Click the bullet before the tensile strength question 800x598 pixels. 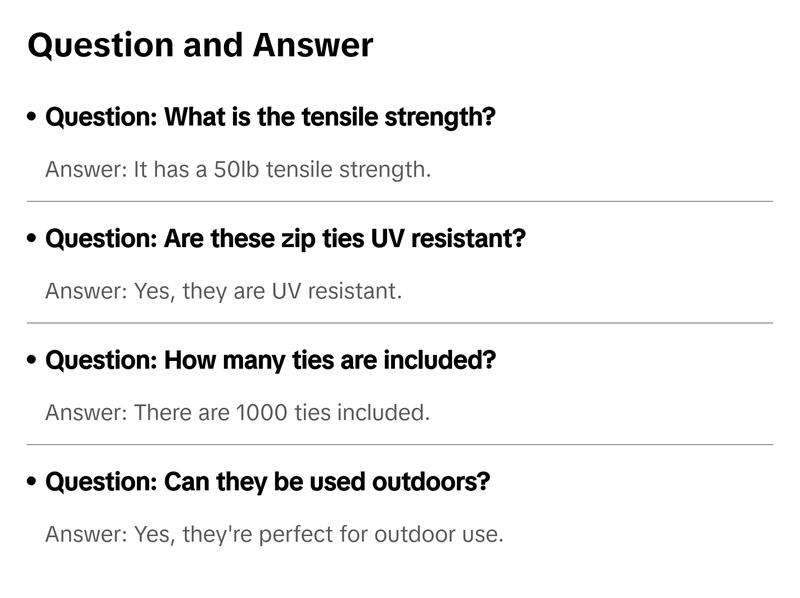point(33,118)
